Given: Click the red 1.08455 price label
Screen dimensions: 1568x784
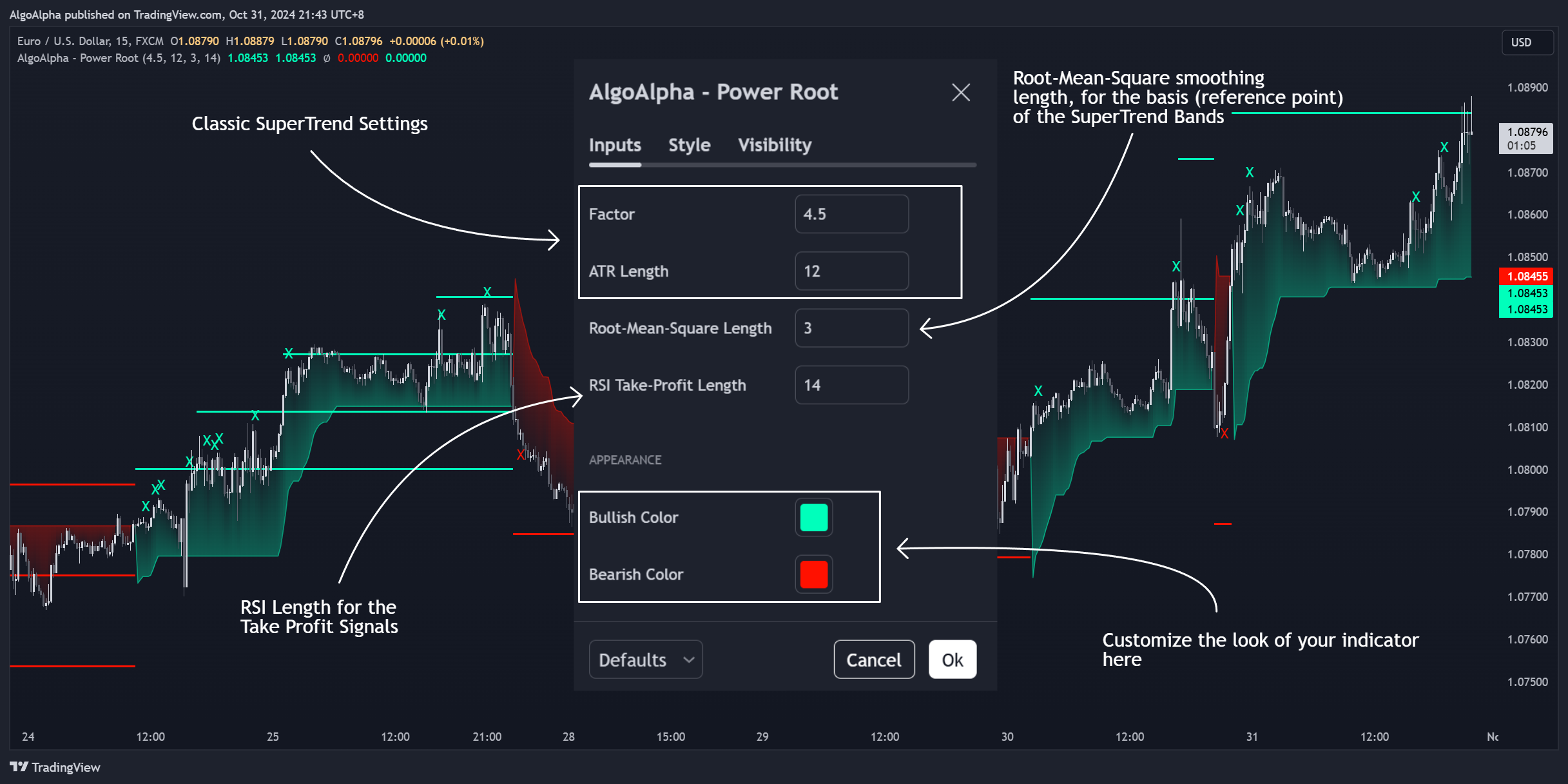Looking at the screenshot, I should (1526, 277).
